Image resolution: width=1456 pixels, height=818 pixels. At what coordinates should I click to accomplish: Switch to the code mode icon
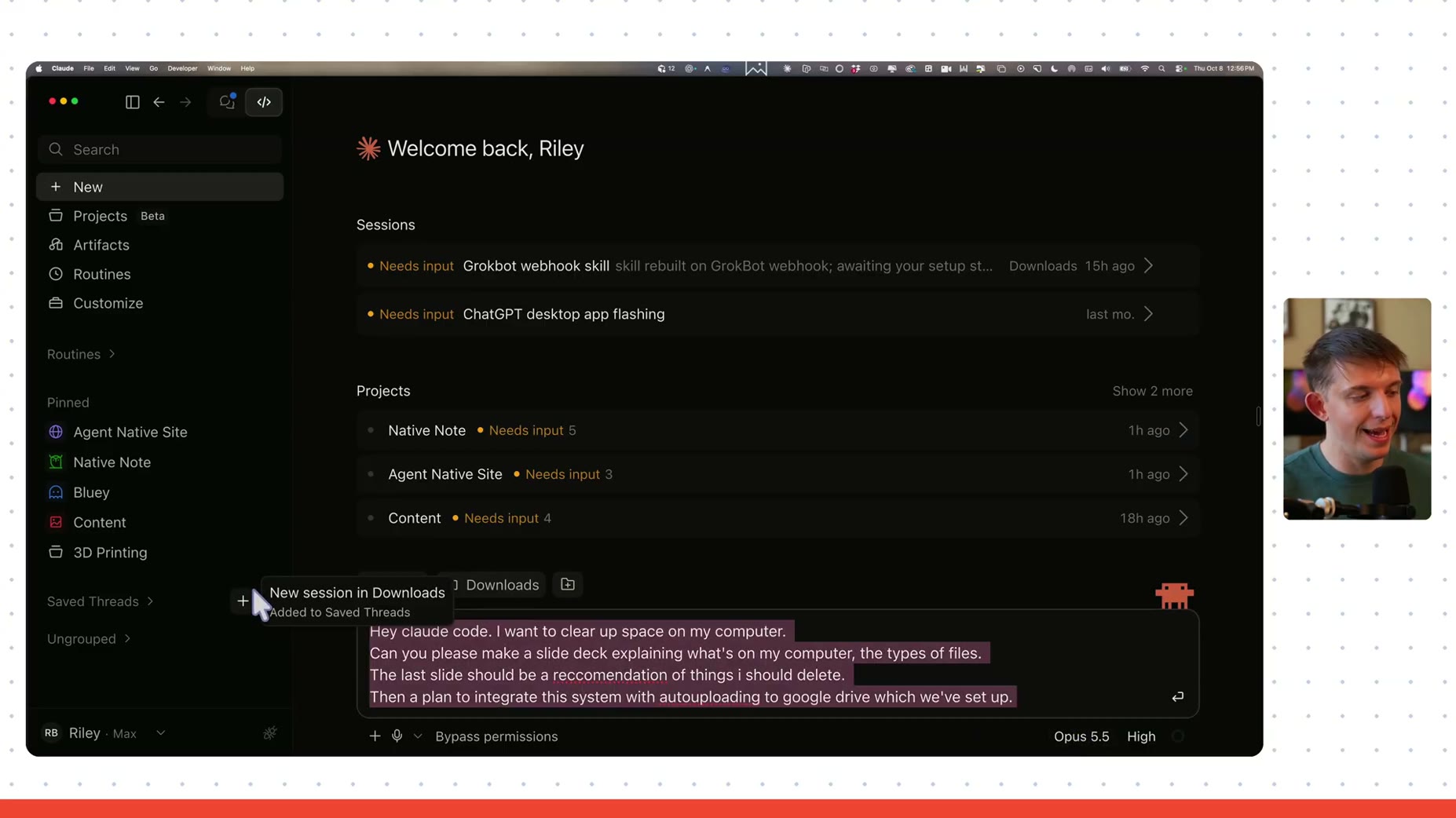point(264,102)
